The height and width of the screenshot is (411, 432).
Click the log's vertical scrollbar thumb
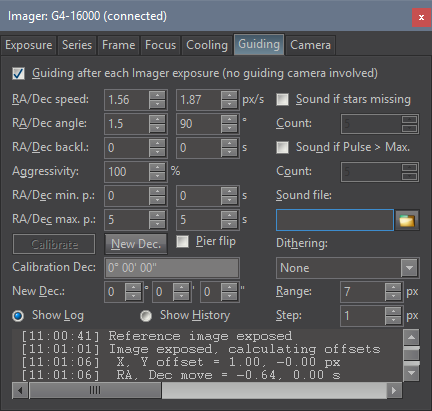coord(411,354)
